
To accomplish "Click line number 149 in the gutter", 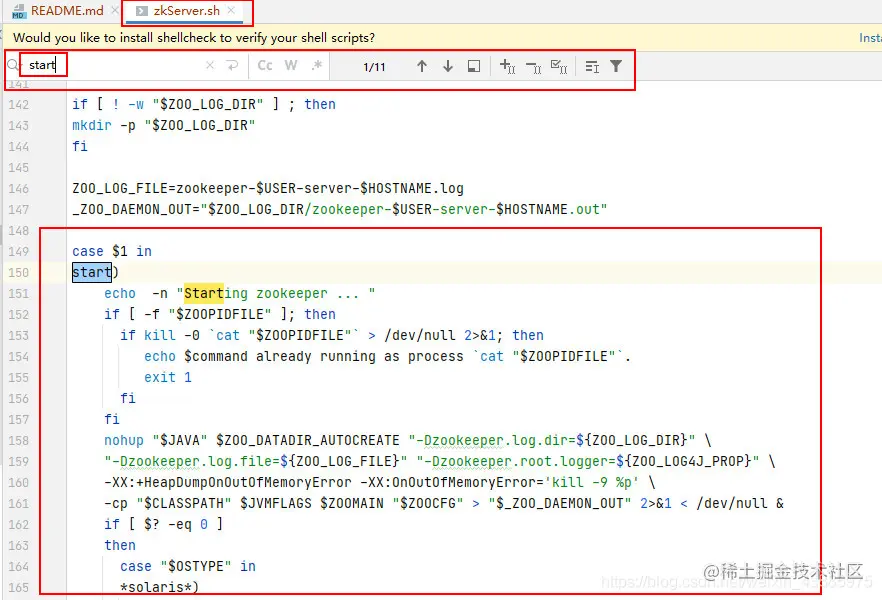I will click(x=19, y=251).
